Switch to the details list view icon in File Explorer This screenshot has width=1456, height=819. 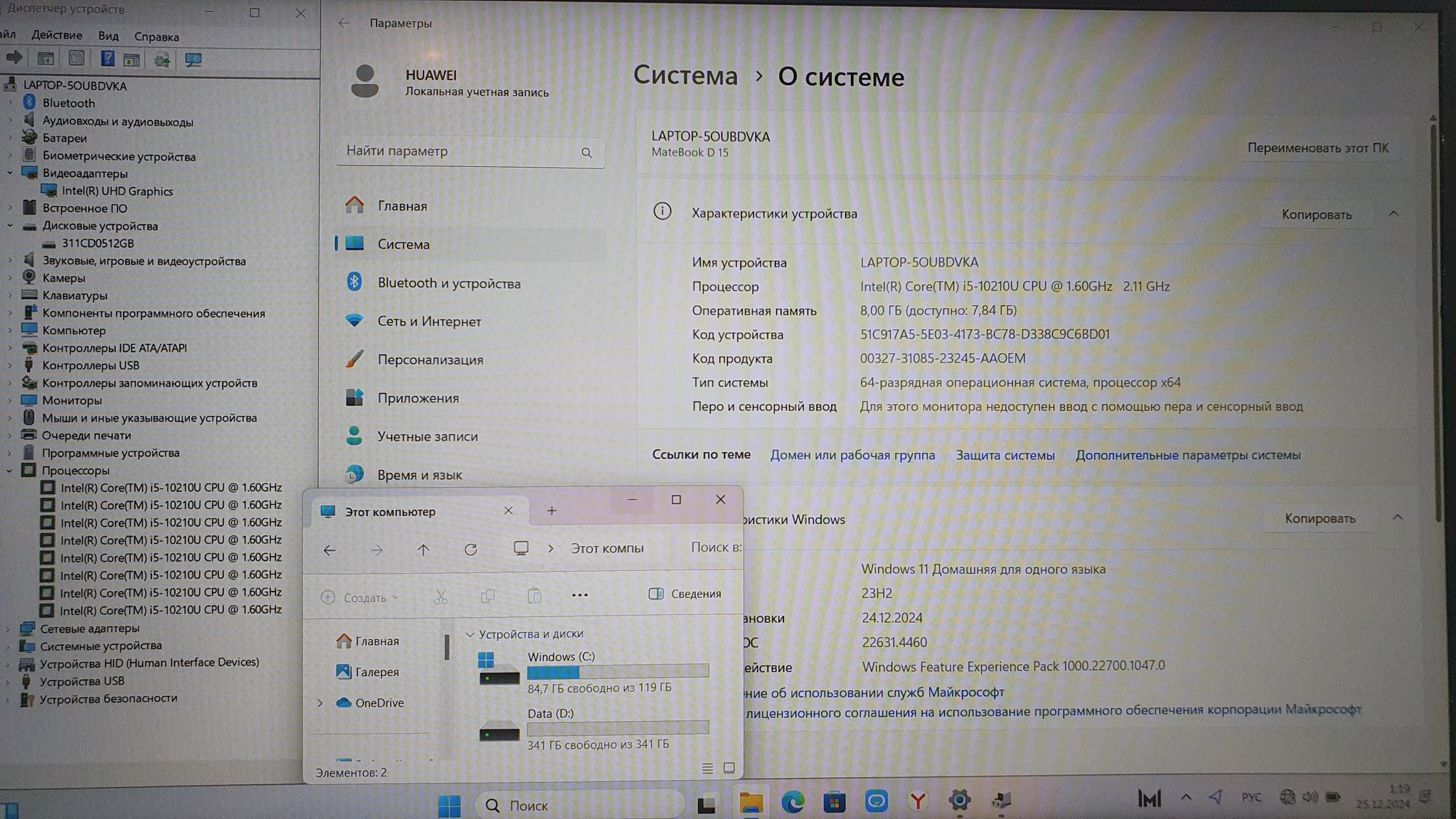[707, 768]
